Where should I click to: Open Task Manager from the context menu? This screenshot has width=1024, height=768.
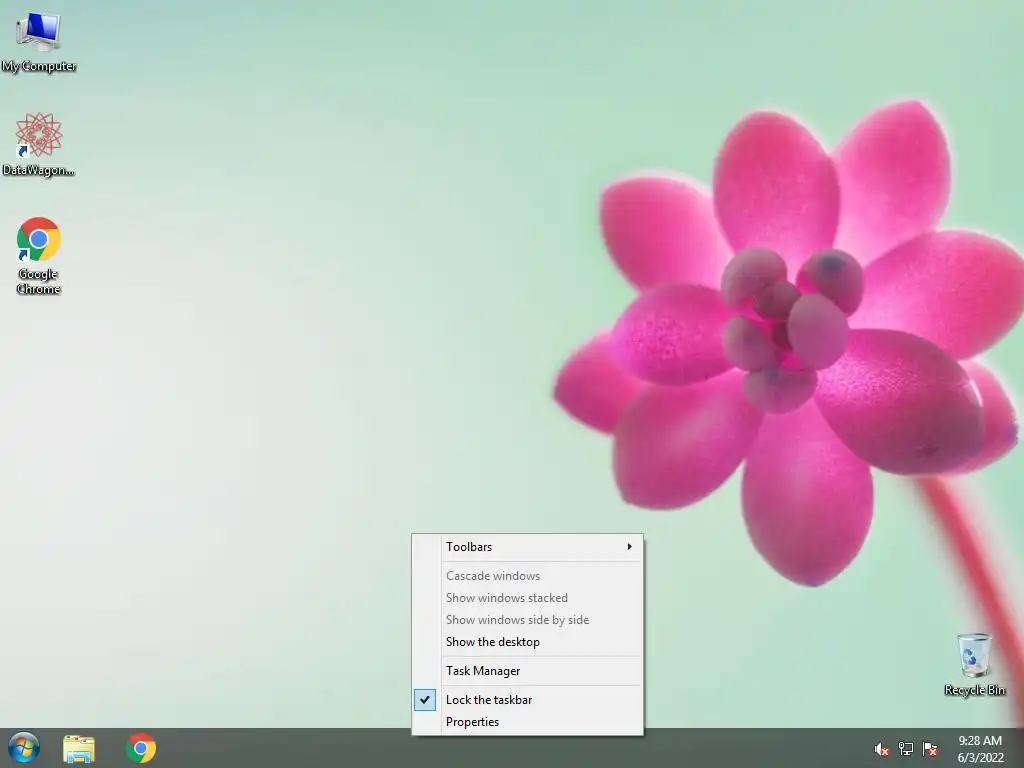point(528,671)
